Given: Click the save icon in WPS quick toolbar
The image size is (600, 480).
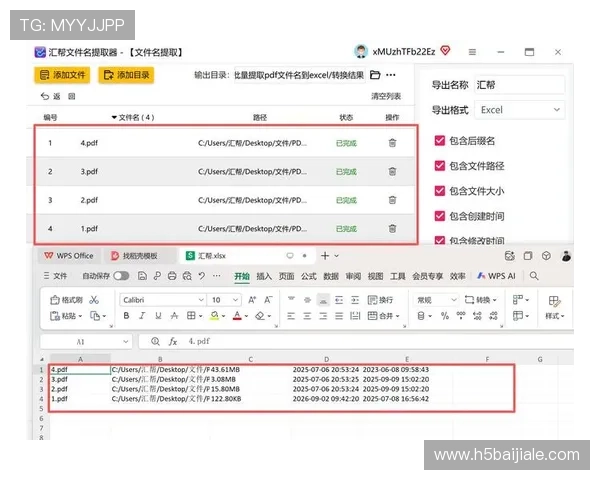Looking at the screenshot, I should point(142,276).
